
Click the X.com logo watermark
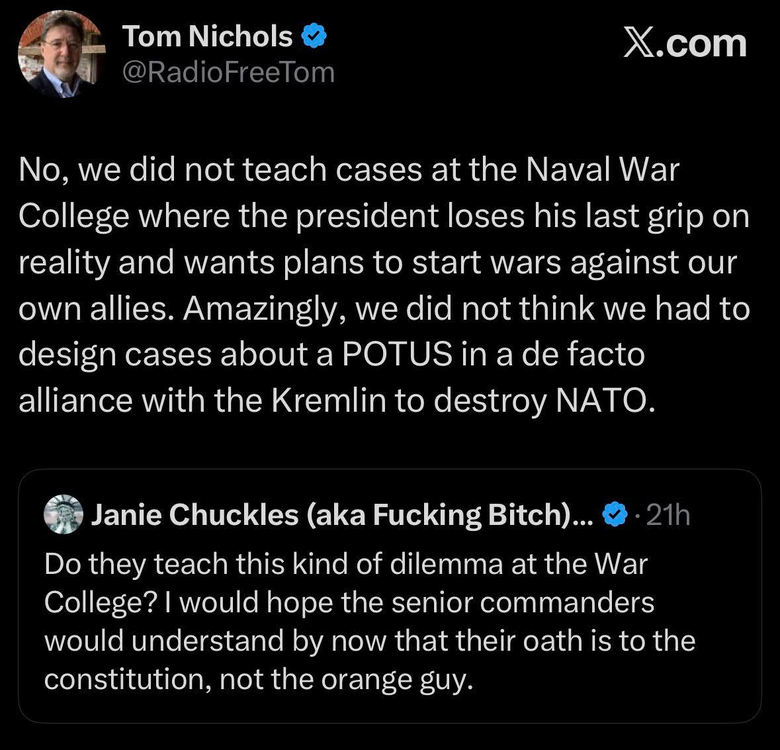684,43
